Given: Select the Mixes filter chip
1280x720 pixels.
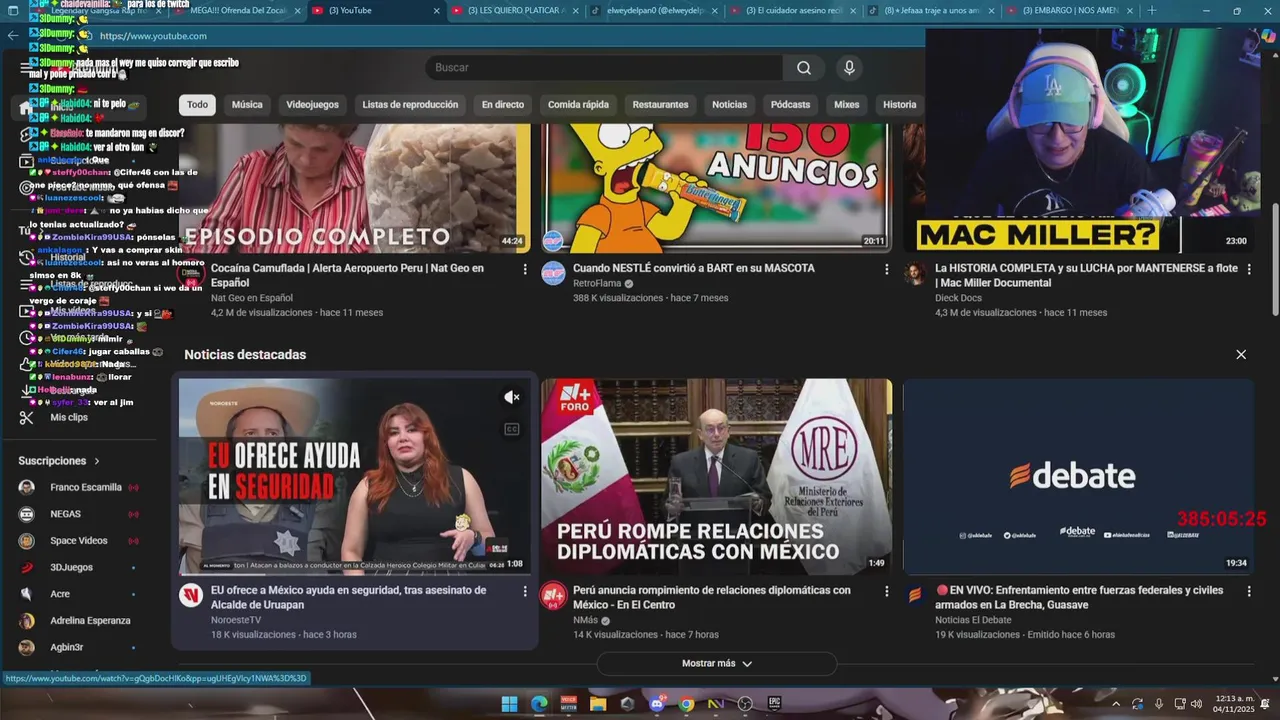Looking at the screenshot, I should click(846, 105).
